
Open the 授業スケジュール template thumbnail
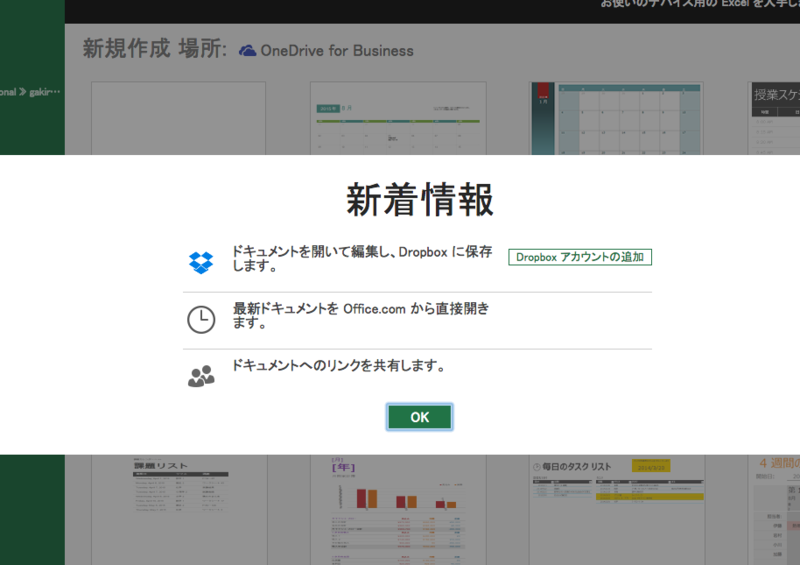tap(774, 118)
